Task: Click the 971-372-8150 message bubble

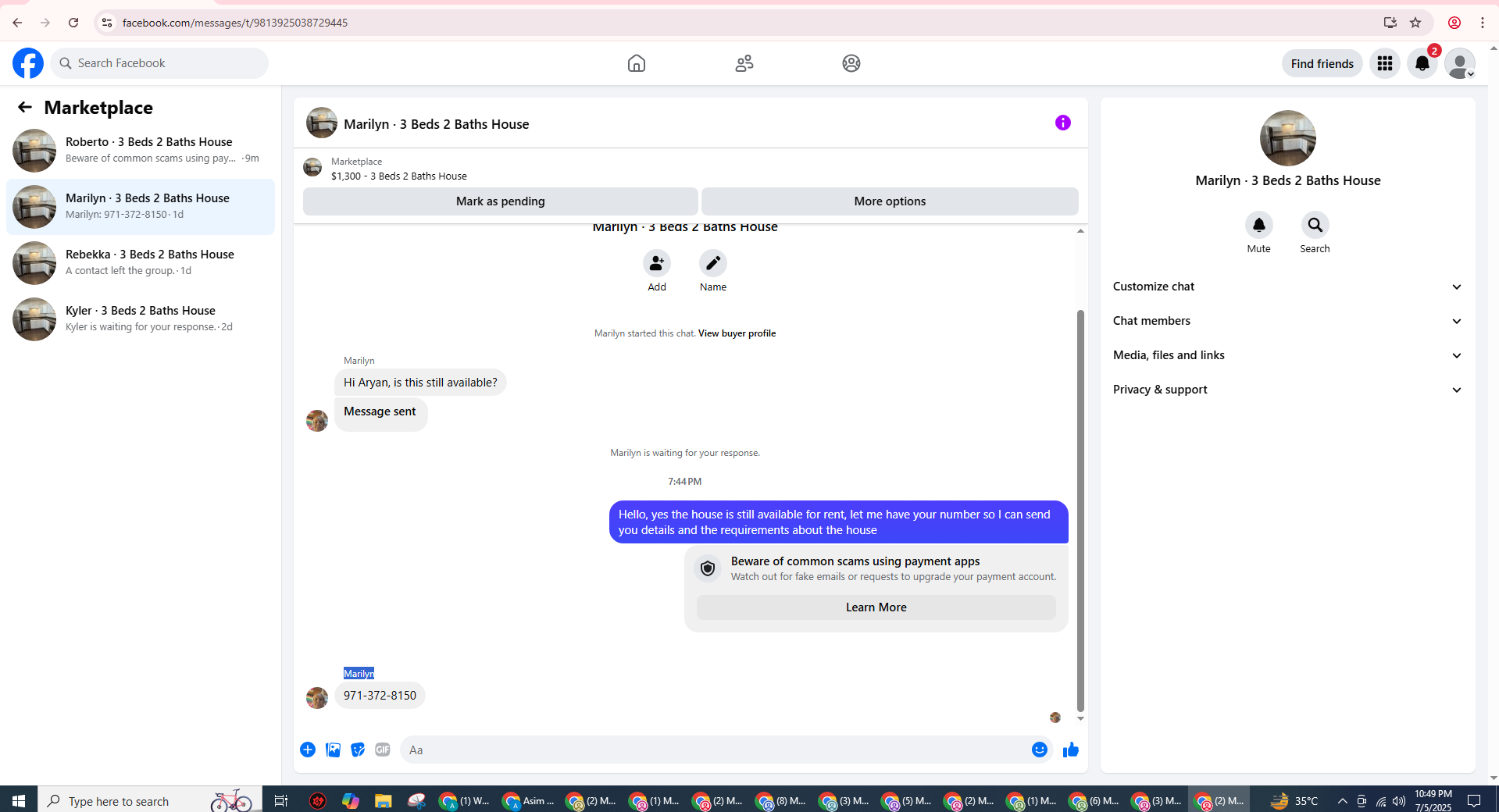Action: 380,696
